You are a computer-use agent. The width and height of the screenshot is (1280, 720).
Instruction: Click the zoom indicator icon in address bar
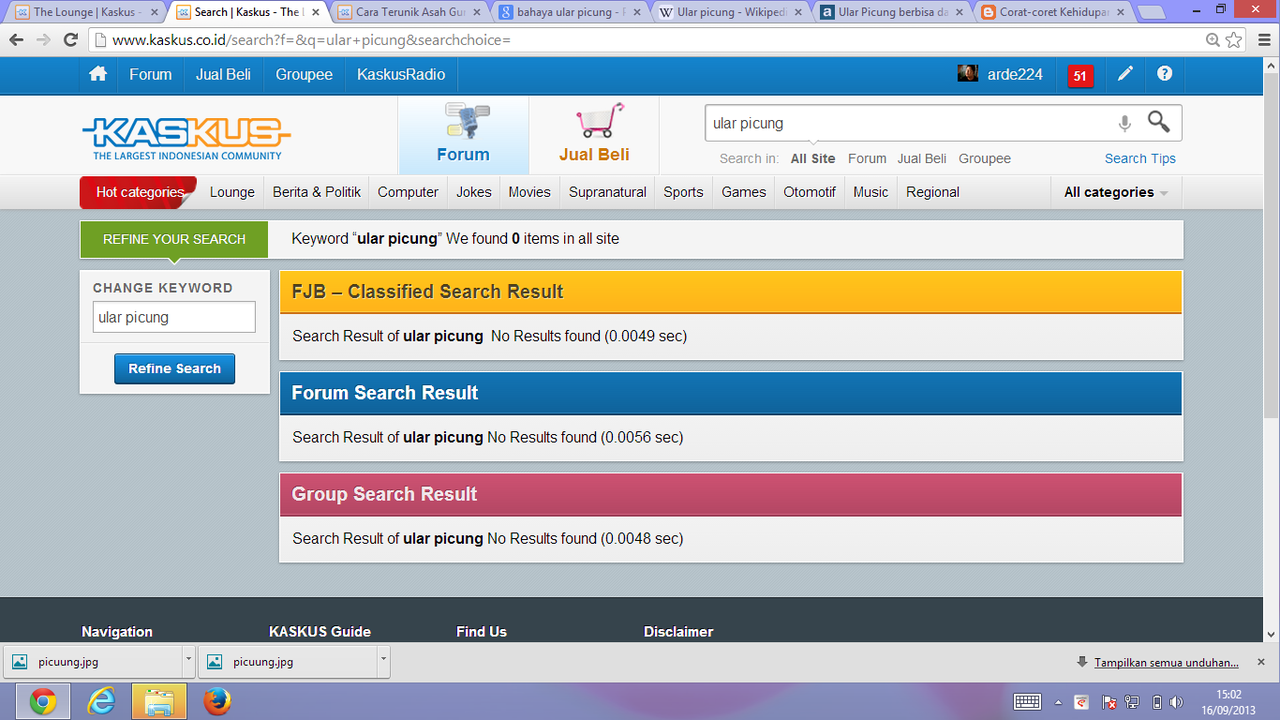click(x=1213, y=40)
